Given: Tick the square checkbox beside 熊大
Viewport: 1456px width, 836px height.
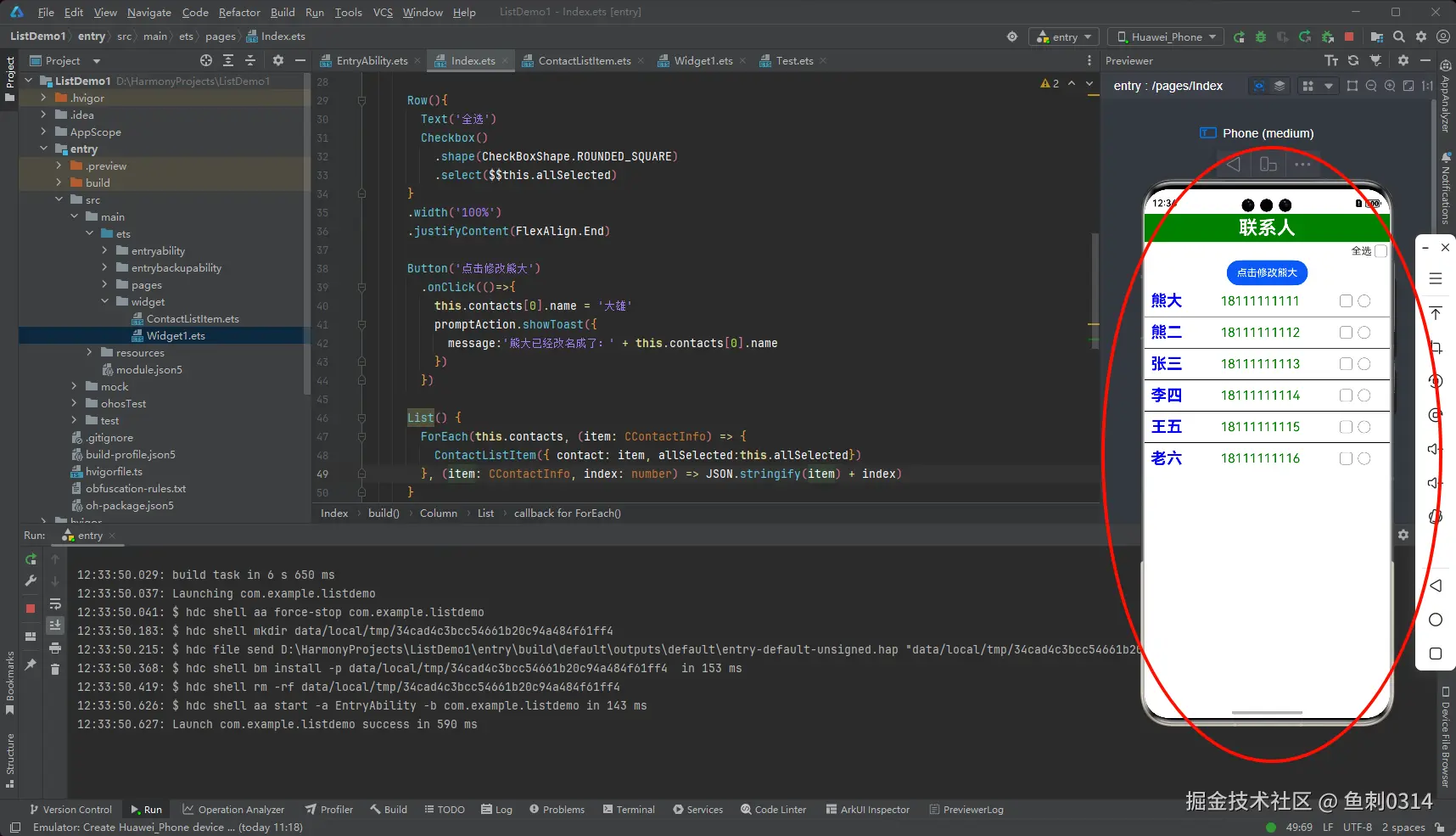Looking at the screenshot, I should 1346,301.
